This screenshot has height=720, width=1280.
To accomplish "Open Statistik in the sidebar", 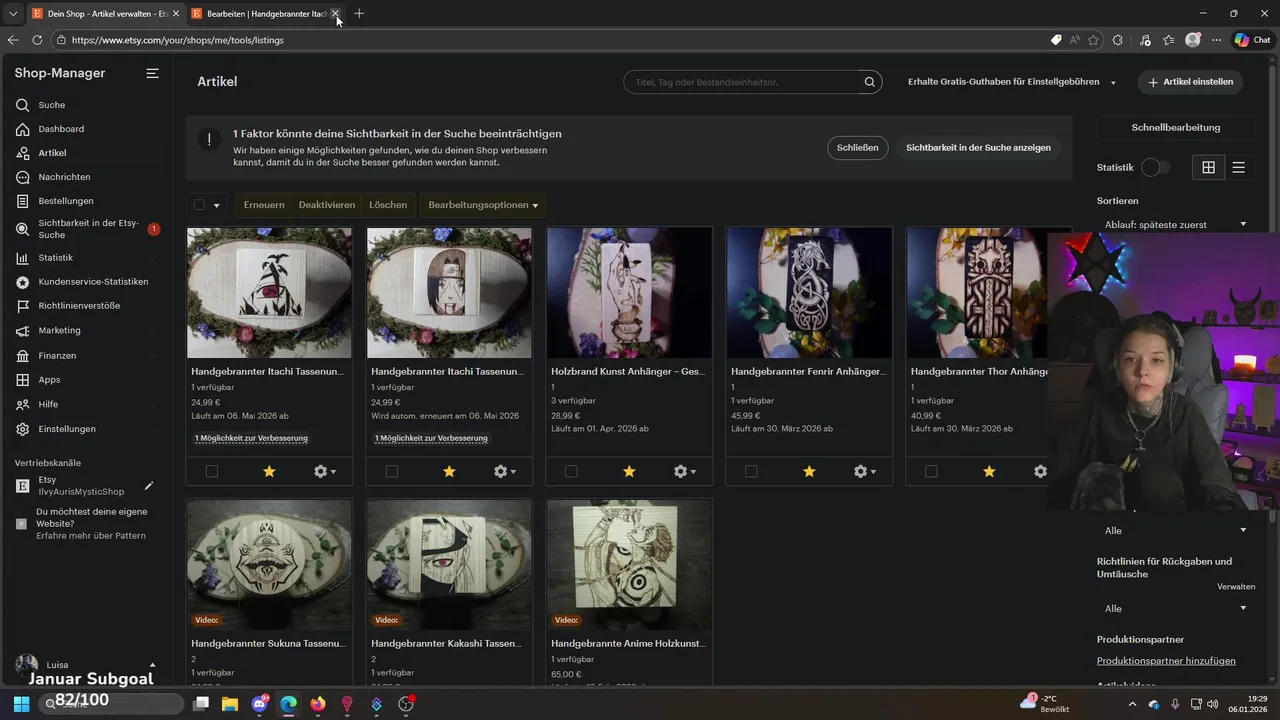I will (55, 258).
